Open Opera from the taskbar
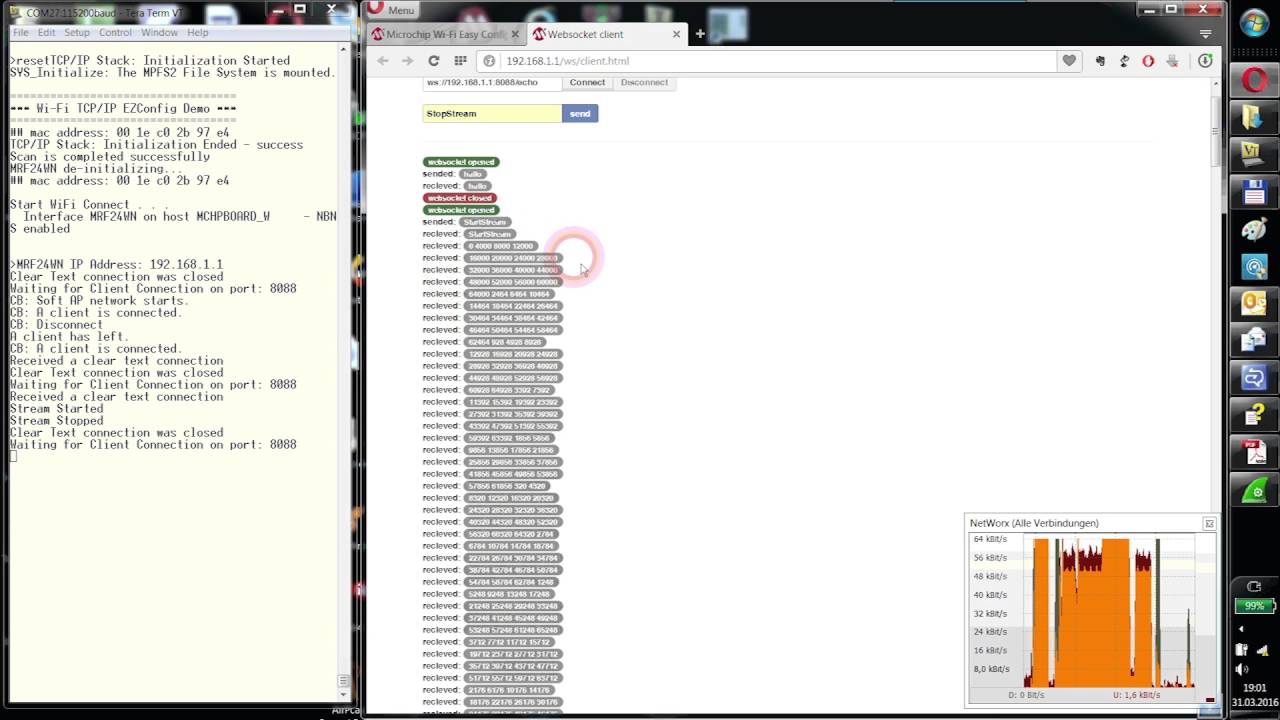Screen dimensions: 1280x720 tap(1254, 79)
